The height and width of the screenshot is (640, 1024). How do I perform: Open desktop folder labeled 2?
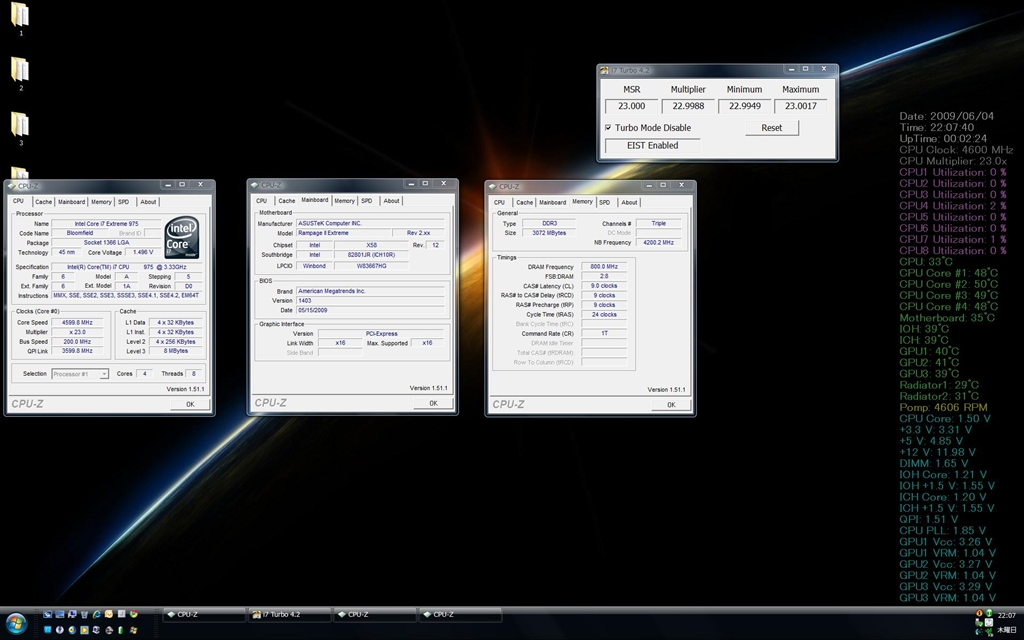click(20, 70)
